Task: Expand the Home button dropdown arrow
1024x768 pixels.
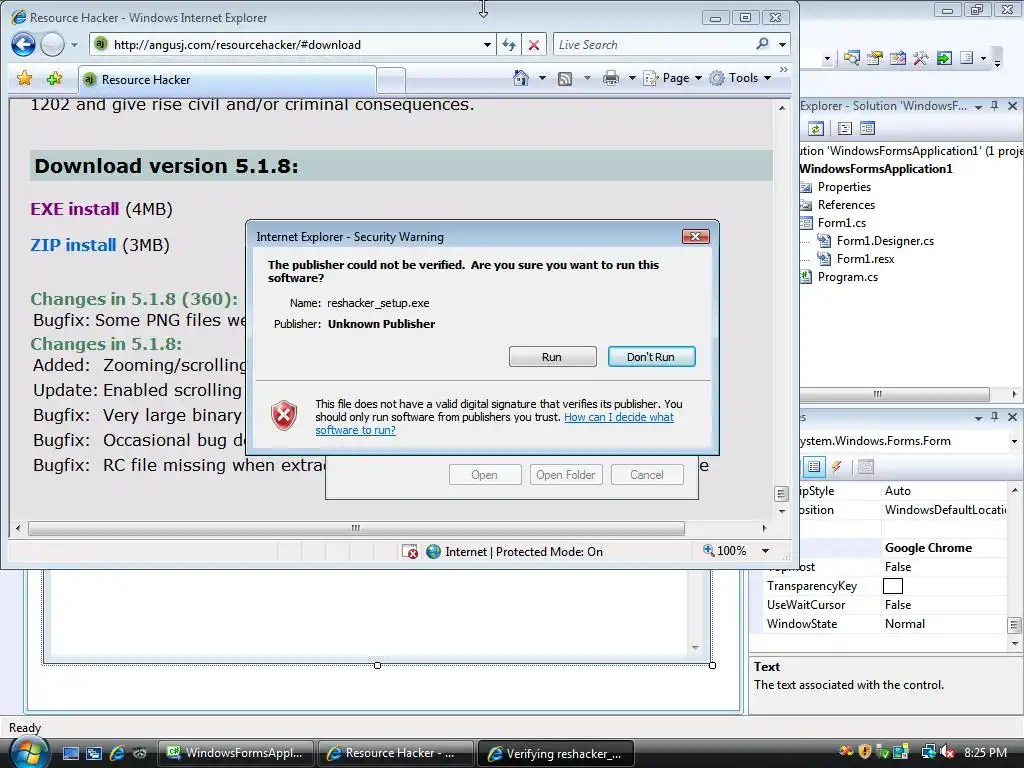Action: pos(542,78)
